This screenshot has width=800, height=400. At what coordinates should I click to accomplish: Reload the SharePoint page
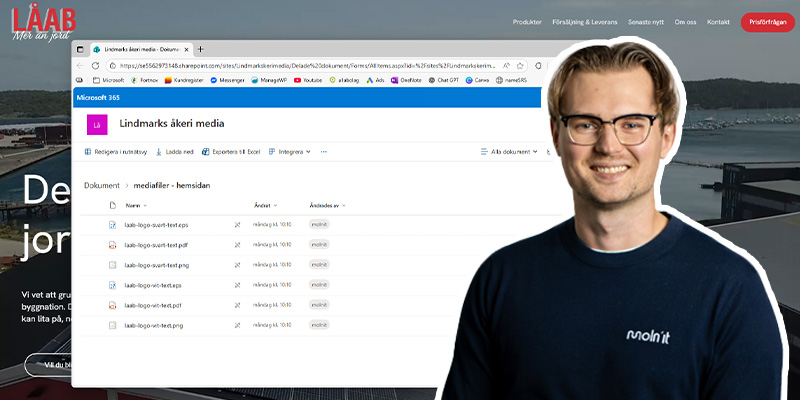(x=95, y=66)
